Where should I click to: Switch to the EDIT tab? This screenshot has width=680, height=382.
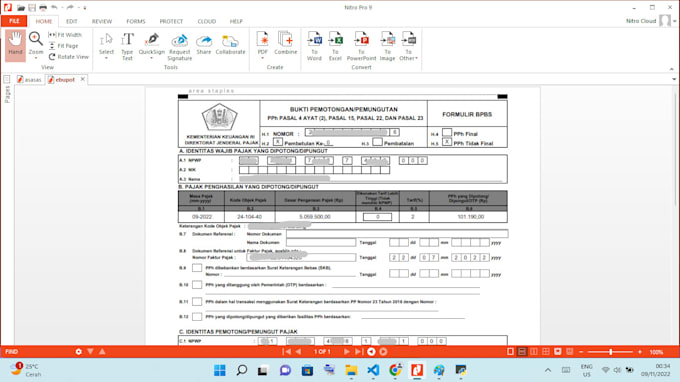pyautogui.click(x=72, y=21)
